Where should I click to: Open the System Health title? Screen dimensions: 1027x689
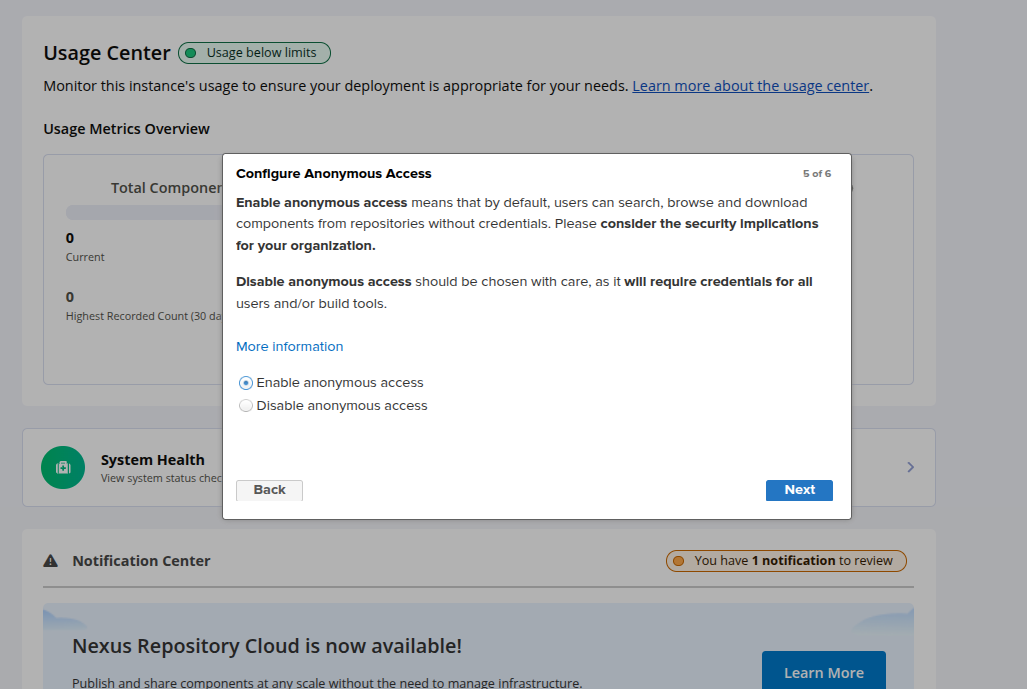pyautogui.click(x=152, y=460)
